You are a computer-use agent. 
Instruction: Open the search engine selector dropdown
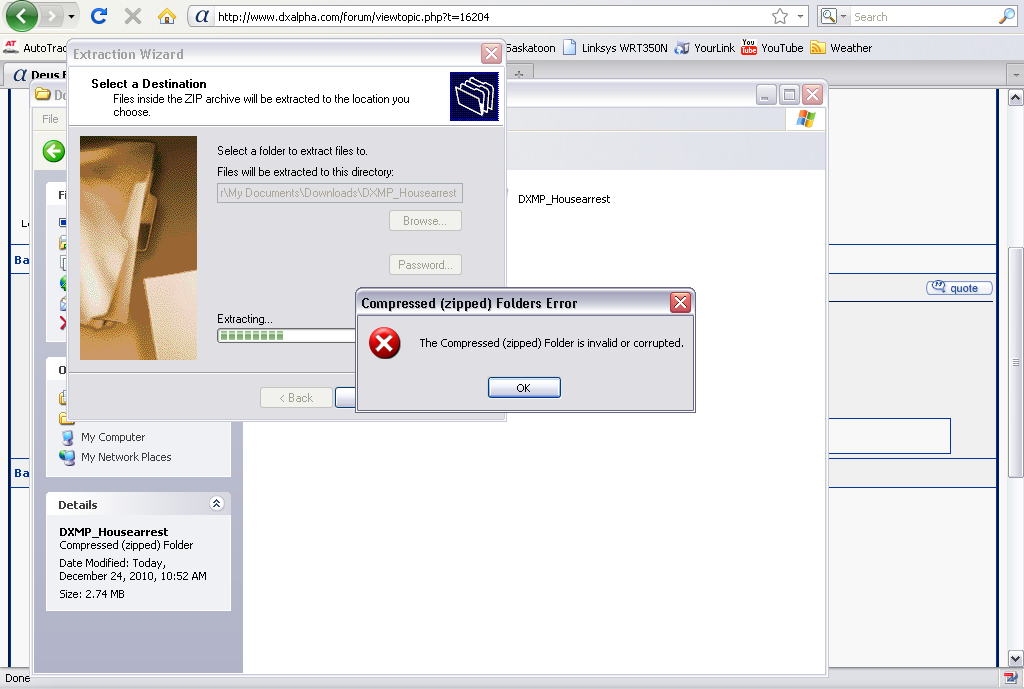click(833, 16)
